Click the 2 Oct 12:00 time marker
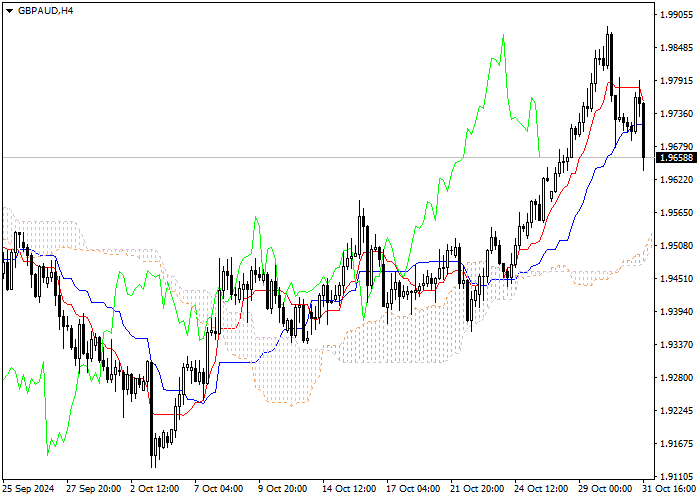 tap(155, 489)
